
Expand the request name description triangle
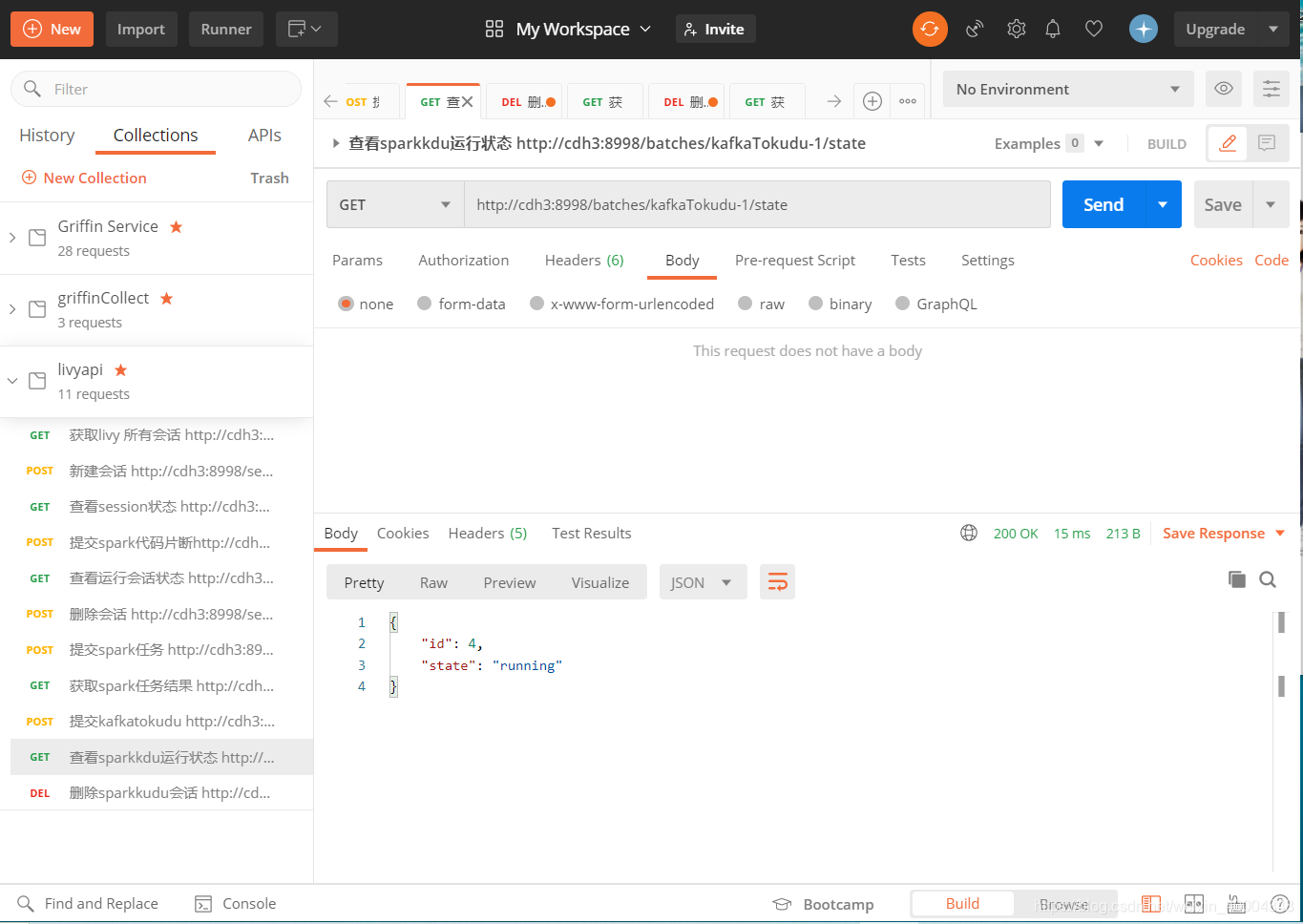click(x=335, y=143)
